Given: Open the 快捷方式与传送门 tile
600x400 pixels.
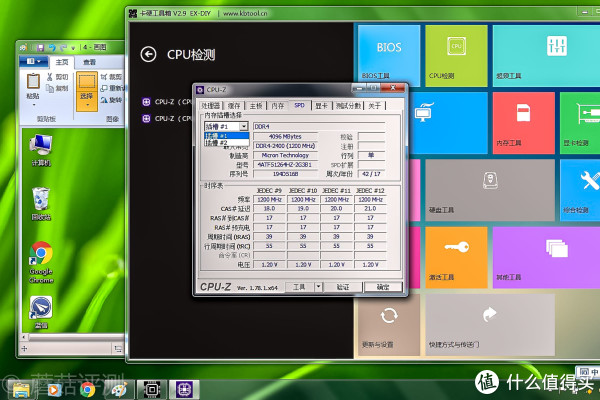Looking at the screenshot, I should point(490,325).
